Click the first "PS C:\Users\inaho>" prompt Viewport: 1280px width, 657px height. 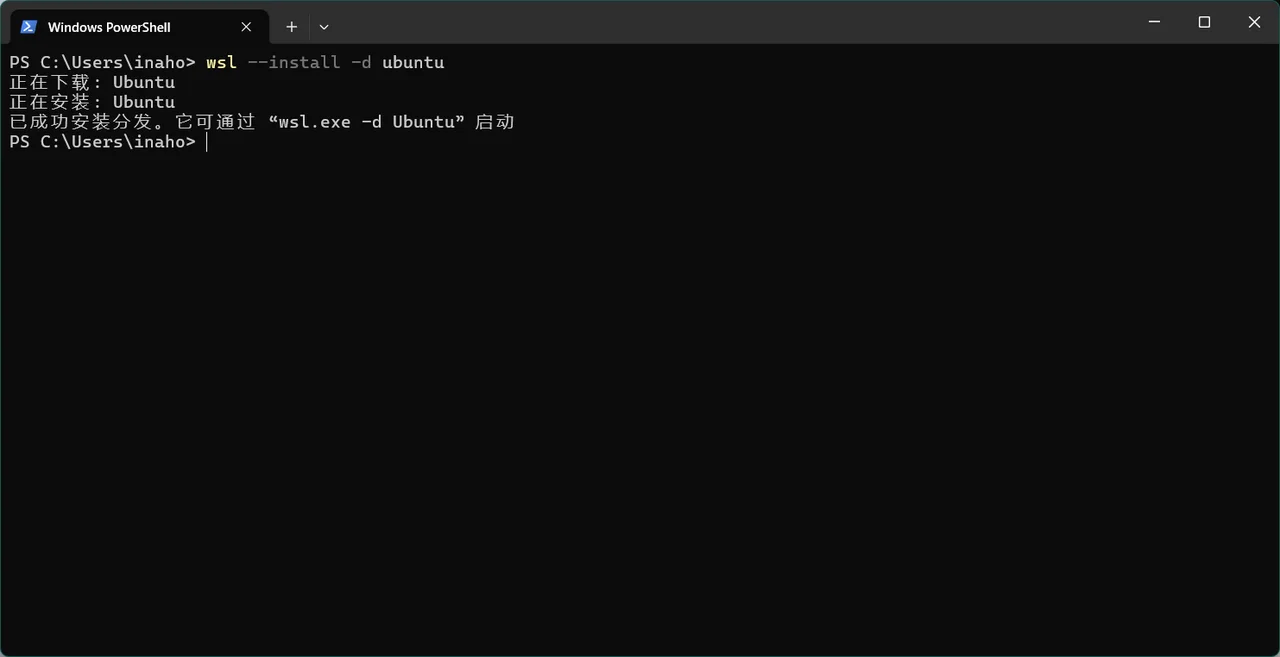click(102, 62)
